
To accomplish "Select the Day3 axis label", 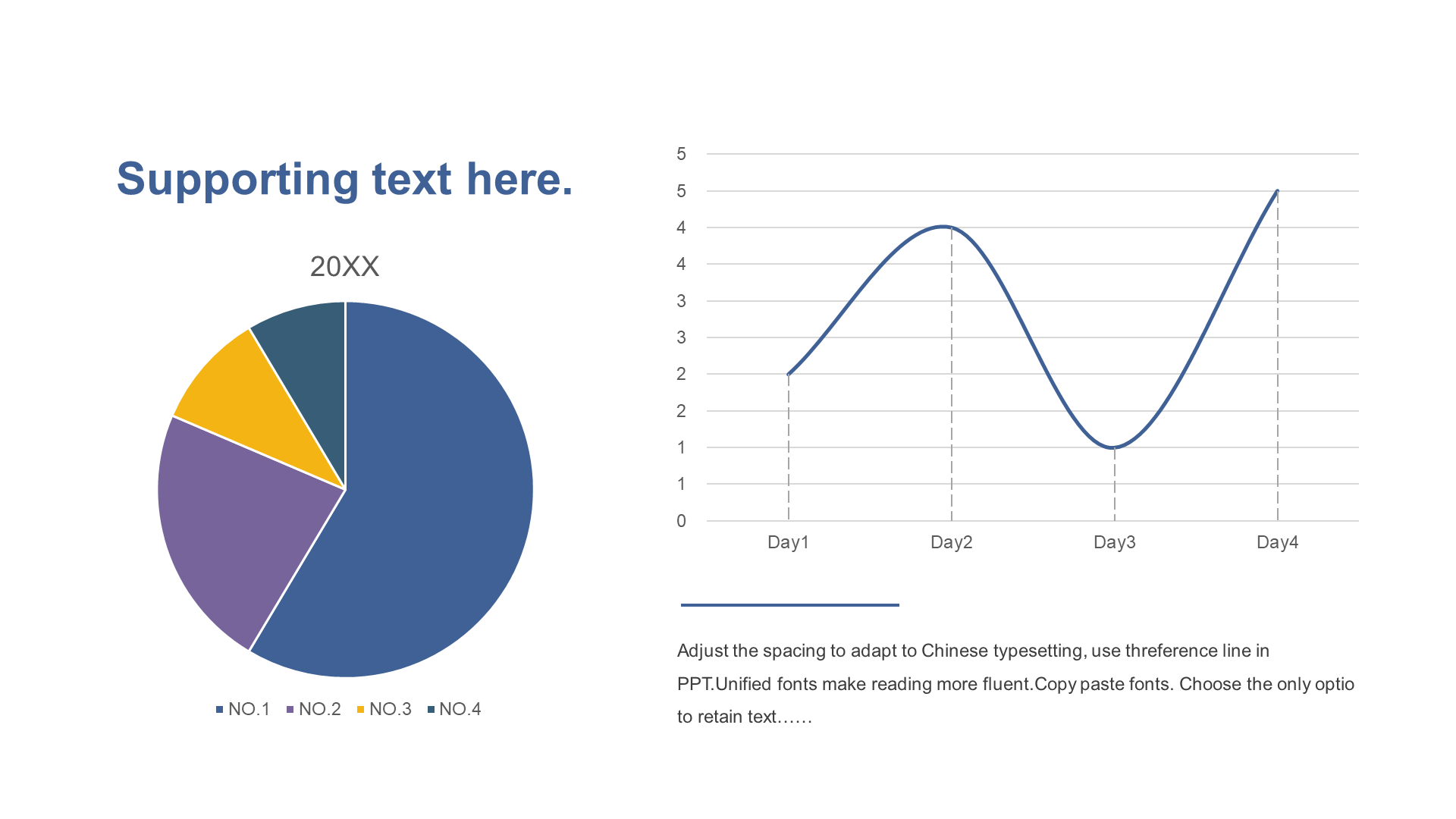I will 1115,542.
